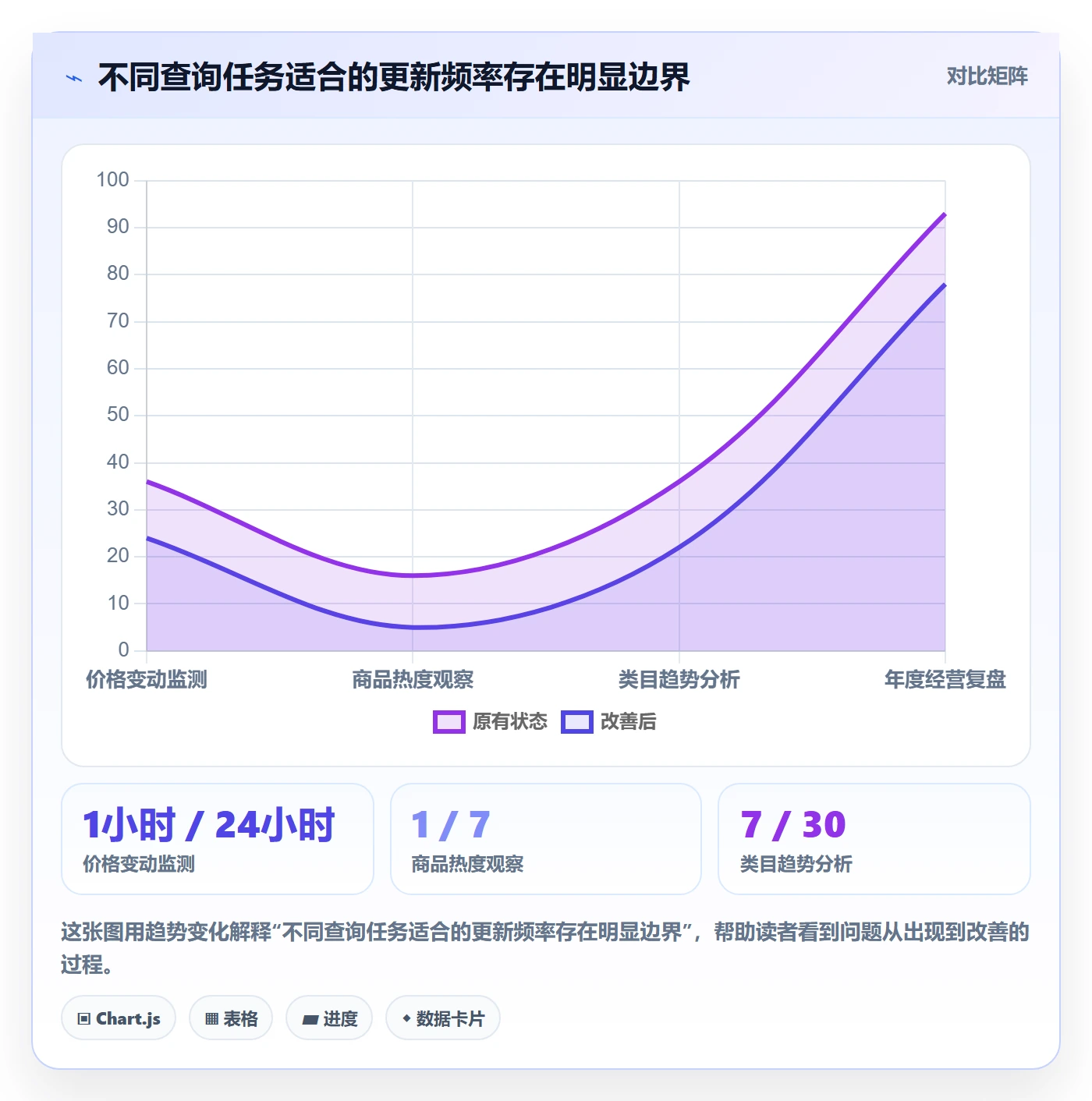Click the description paragraph starting 这张图用趋势变化
Screen dimensions: 1092x1101
(x=545, y=948)
